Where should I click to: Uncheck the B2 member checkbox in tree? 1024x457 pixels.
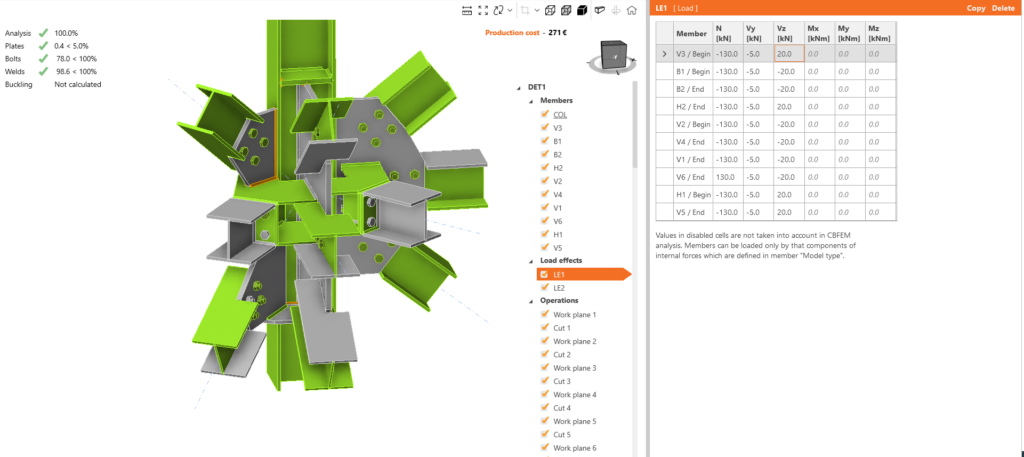[x=545, y=154]
